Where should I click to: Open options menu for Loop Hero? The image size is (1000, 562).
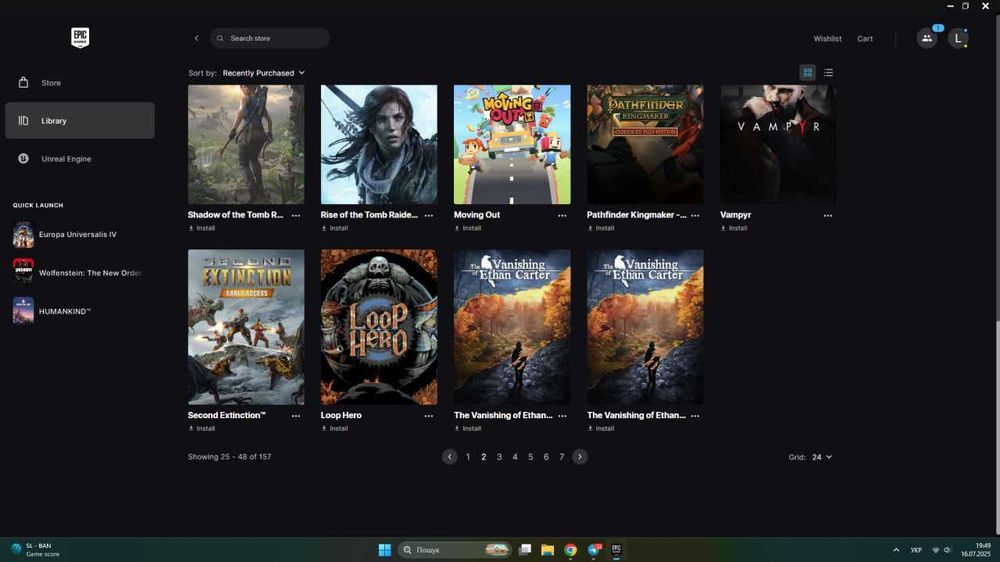click(x=429, y=416)
